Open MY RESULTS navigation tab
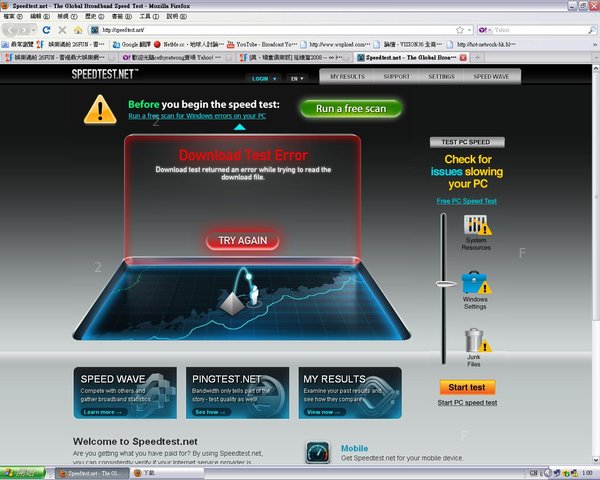 pyautogui.click(x=347, y=77)
